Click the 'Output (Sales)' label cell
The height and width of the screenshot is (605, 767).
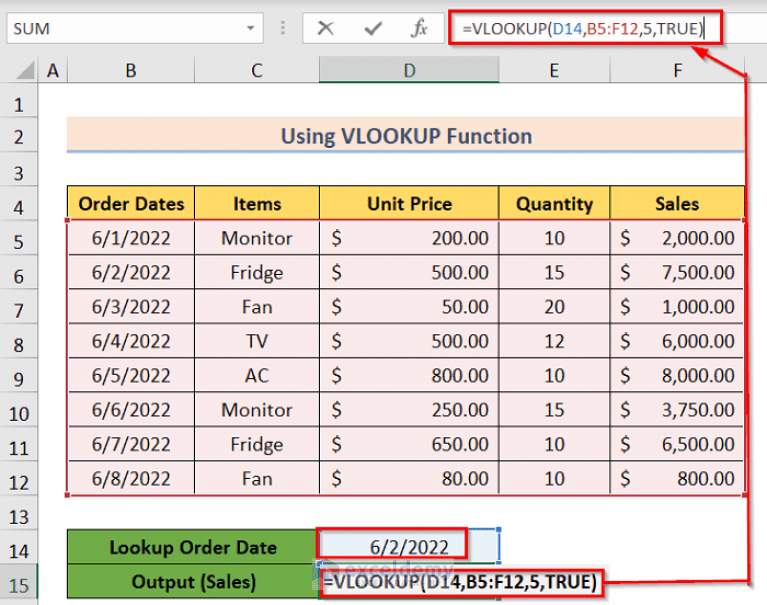click(x=193, y=582)
